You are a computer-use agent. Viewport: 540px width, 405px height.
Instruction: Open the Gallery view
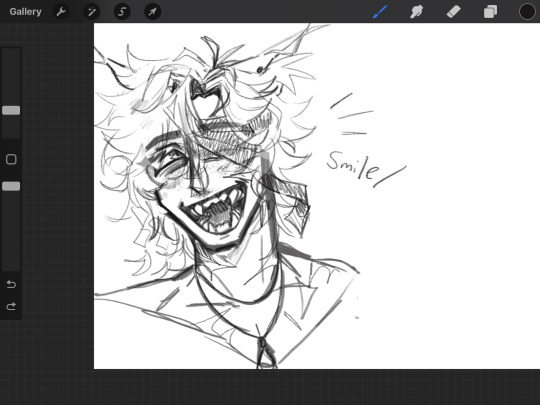[x=25, y=12]
